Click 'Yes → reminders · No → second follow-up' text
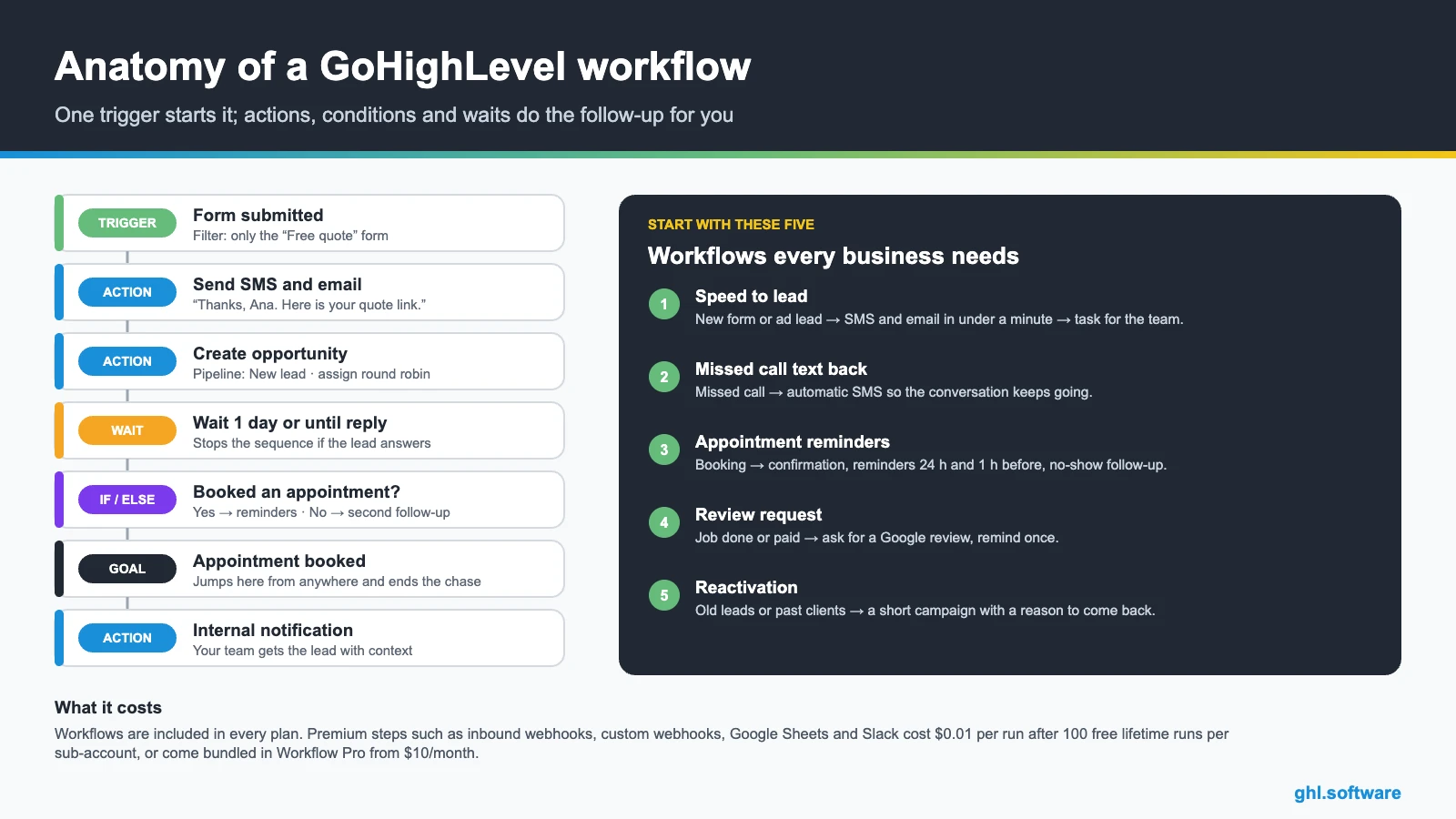Viewport: 1456px width, 819px height. [x=321, y=512]
